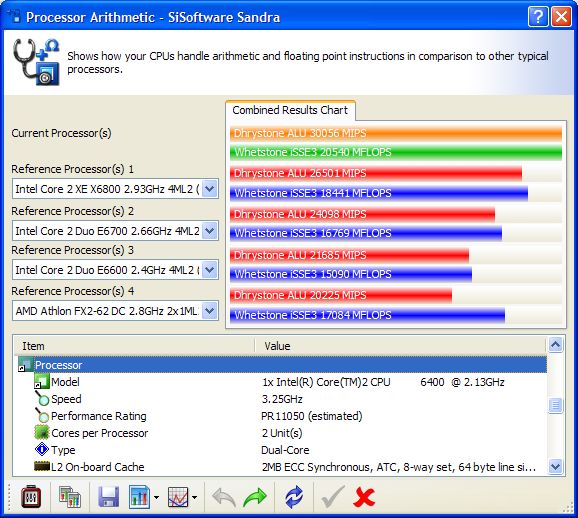Click the line graph view icon
Viewport: 578px width, 518px height.
178,497
